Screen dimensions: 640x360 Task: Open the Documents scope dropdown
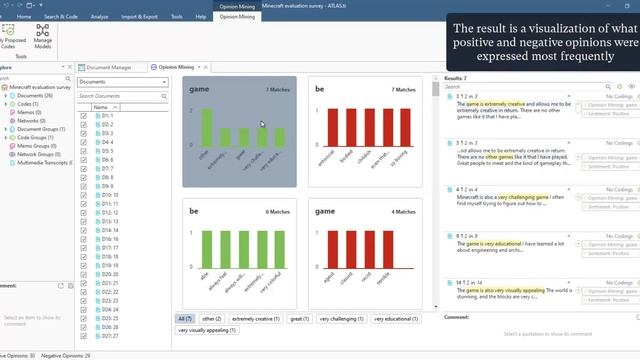(122, 82)
